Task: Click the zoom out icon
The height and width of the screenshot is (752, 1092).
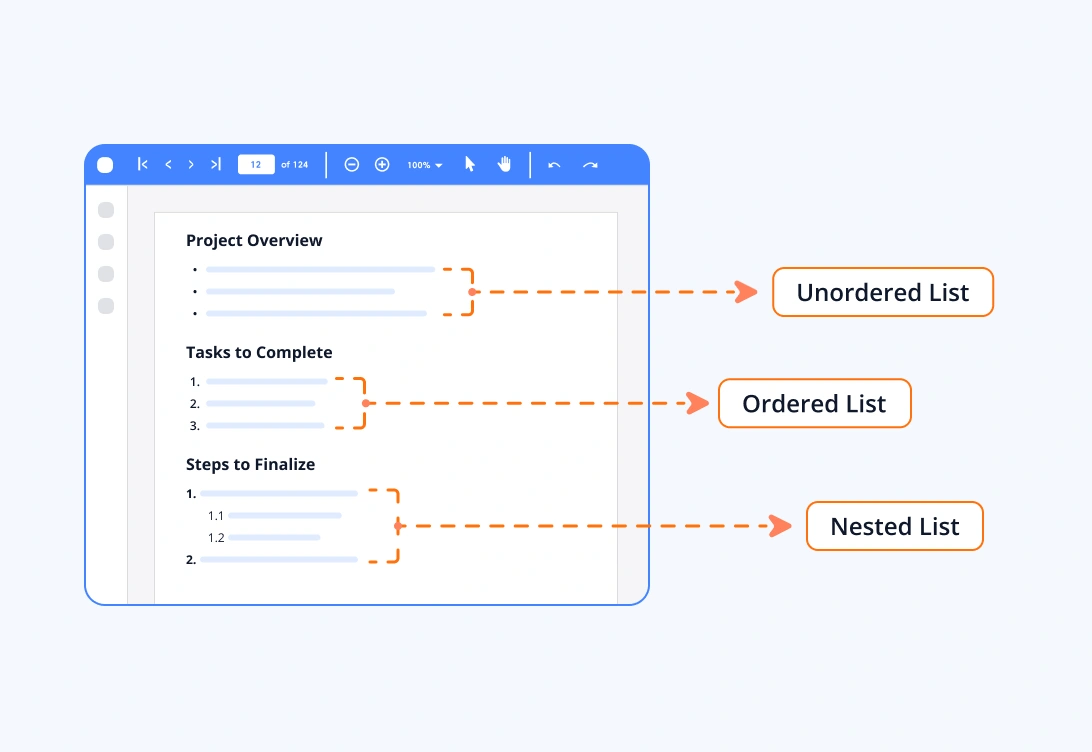Action: tap(351, 164)
